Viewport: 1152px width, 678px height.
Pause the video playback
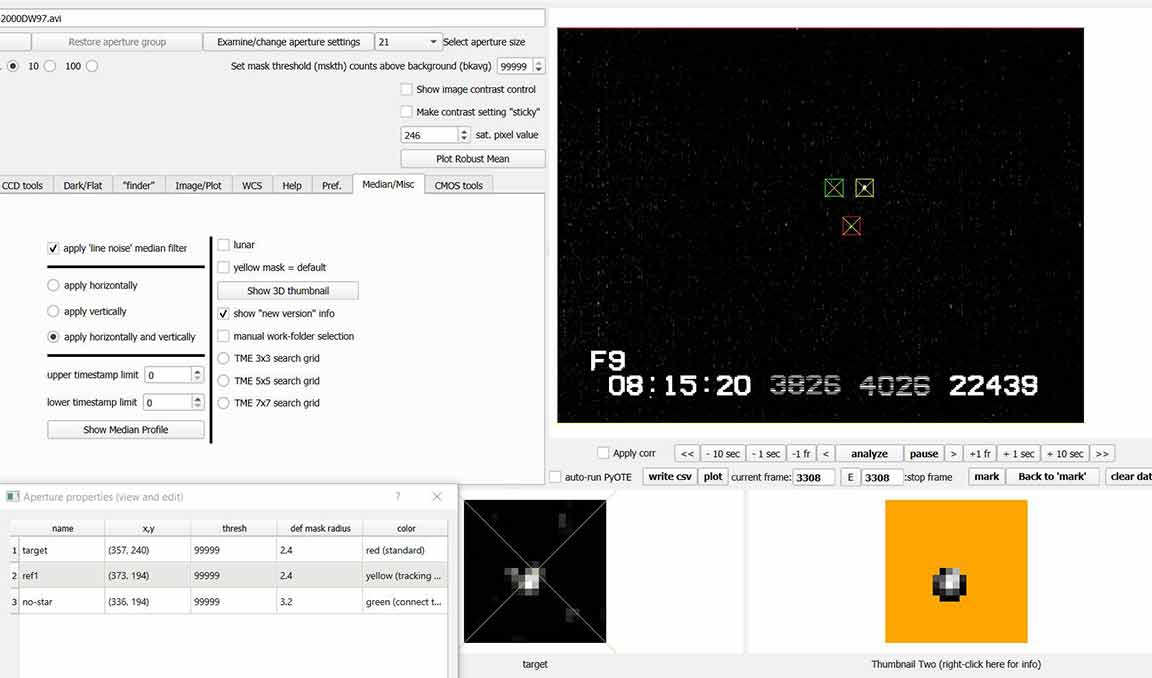(923, 453)
